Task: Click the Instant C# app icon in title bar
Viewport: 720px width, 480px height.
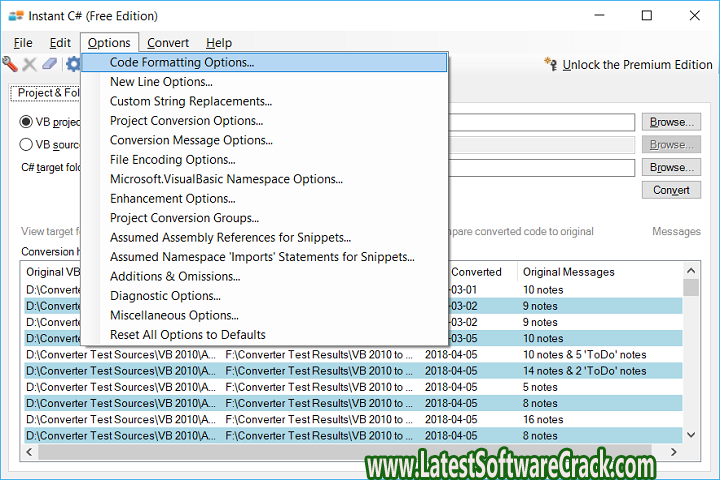Action: pyautogui.click(x=16, y=16)
